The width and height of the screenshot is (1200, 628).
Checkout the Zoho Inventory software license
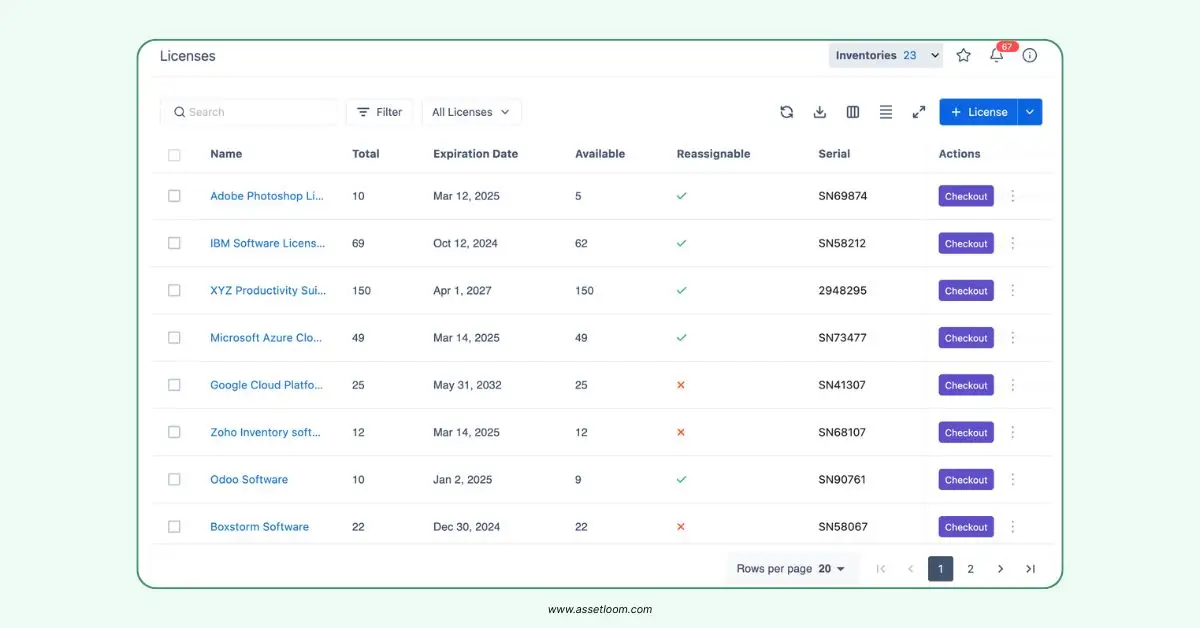coord(965,432)
